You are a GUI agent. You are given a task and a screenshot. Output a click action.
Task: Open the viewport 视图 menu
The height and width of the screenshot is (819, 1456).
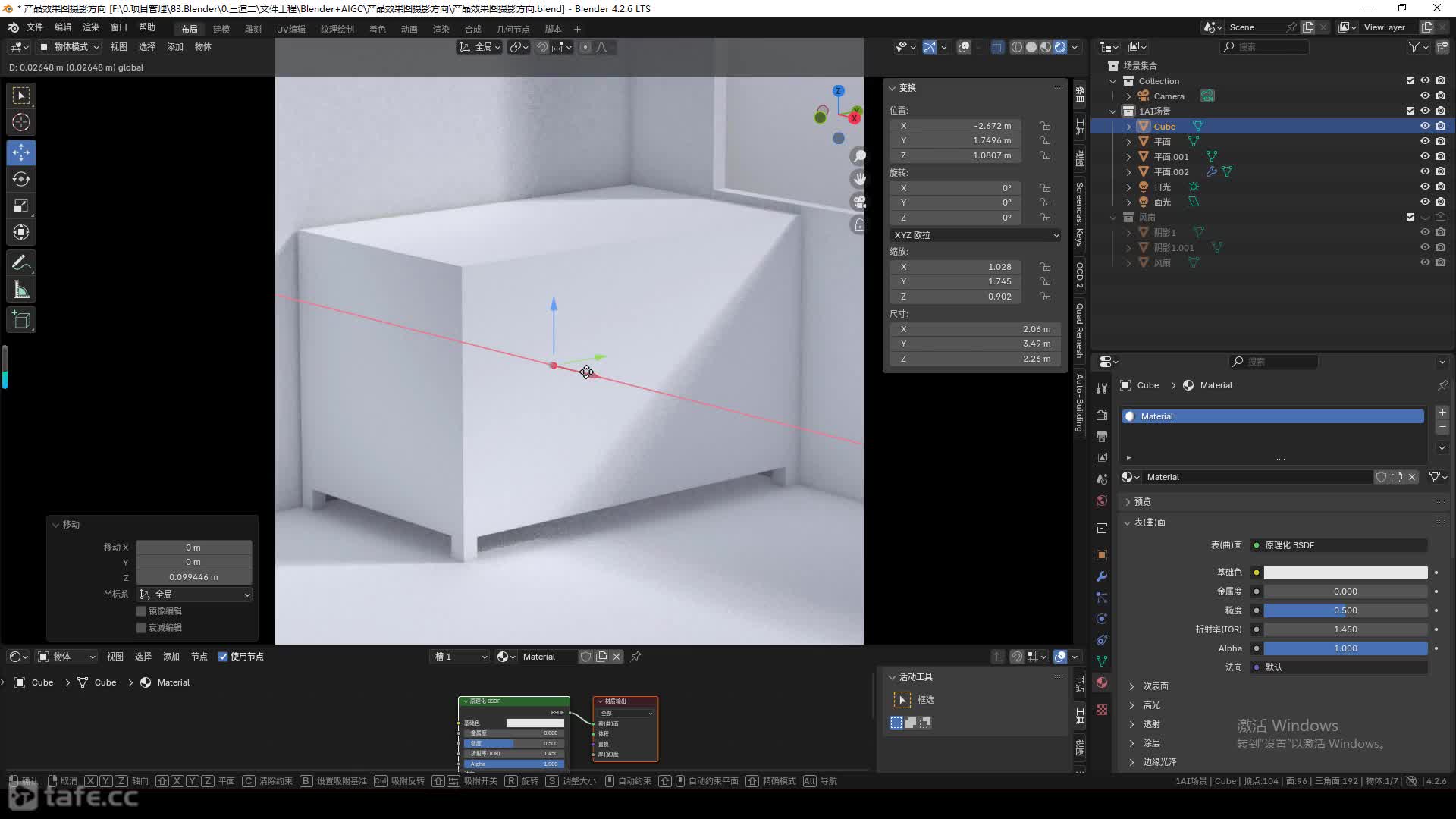(x=119, y=47)
